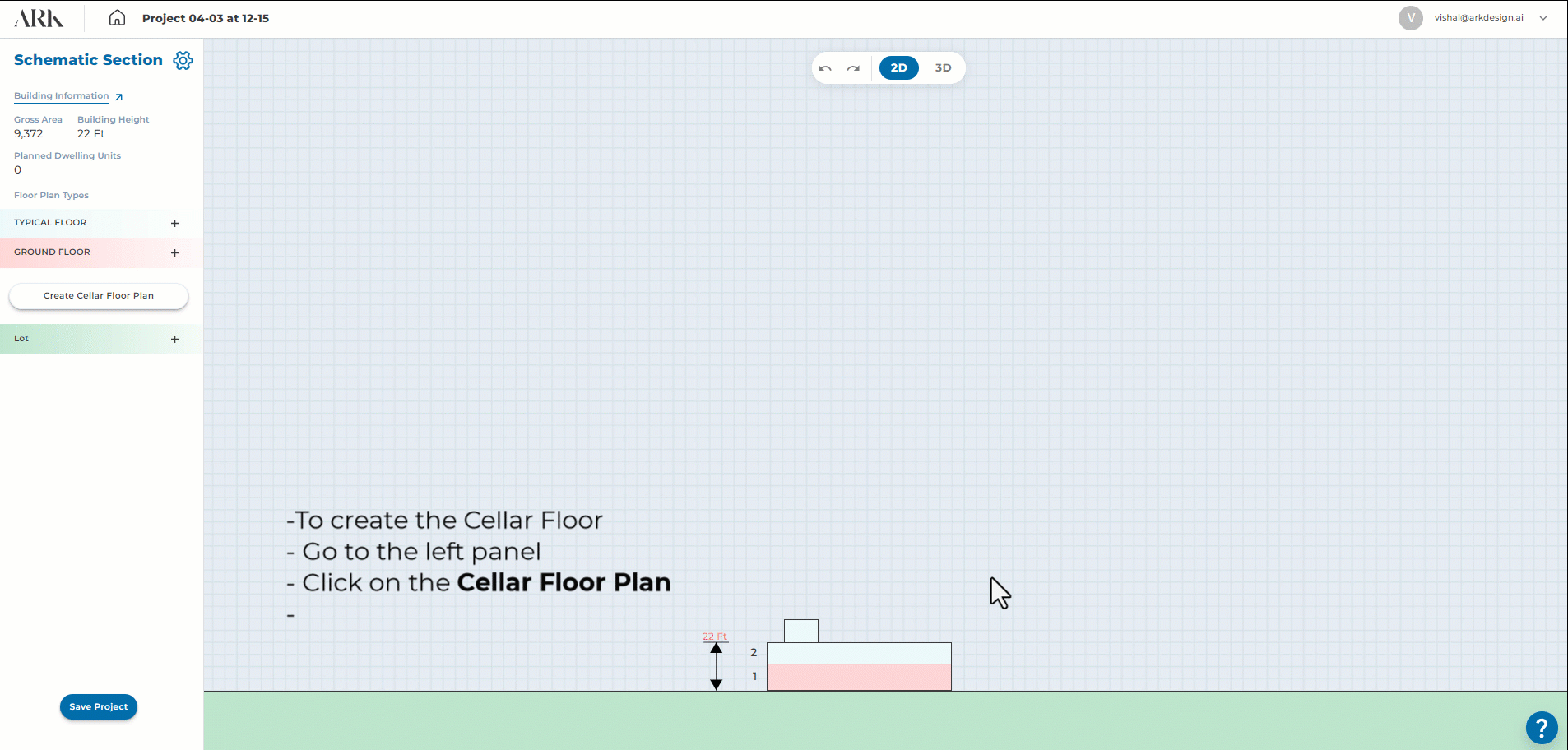
Task: Click the user avatar circle
Action: coord(1410,18)
